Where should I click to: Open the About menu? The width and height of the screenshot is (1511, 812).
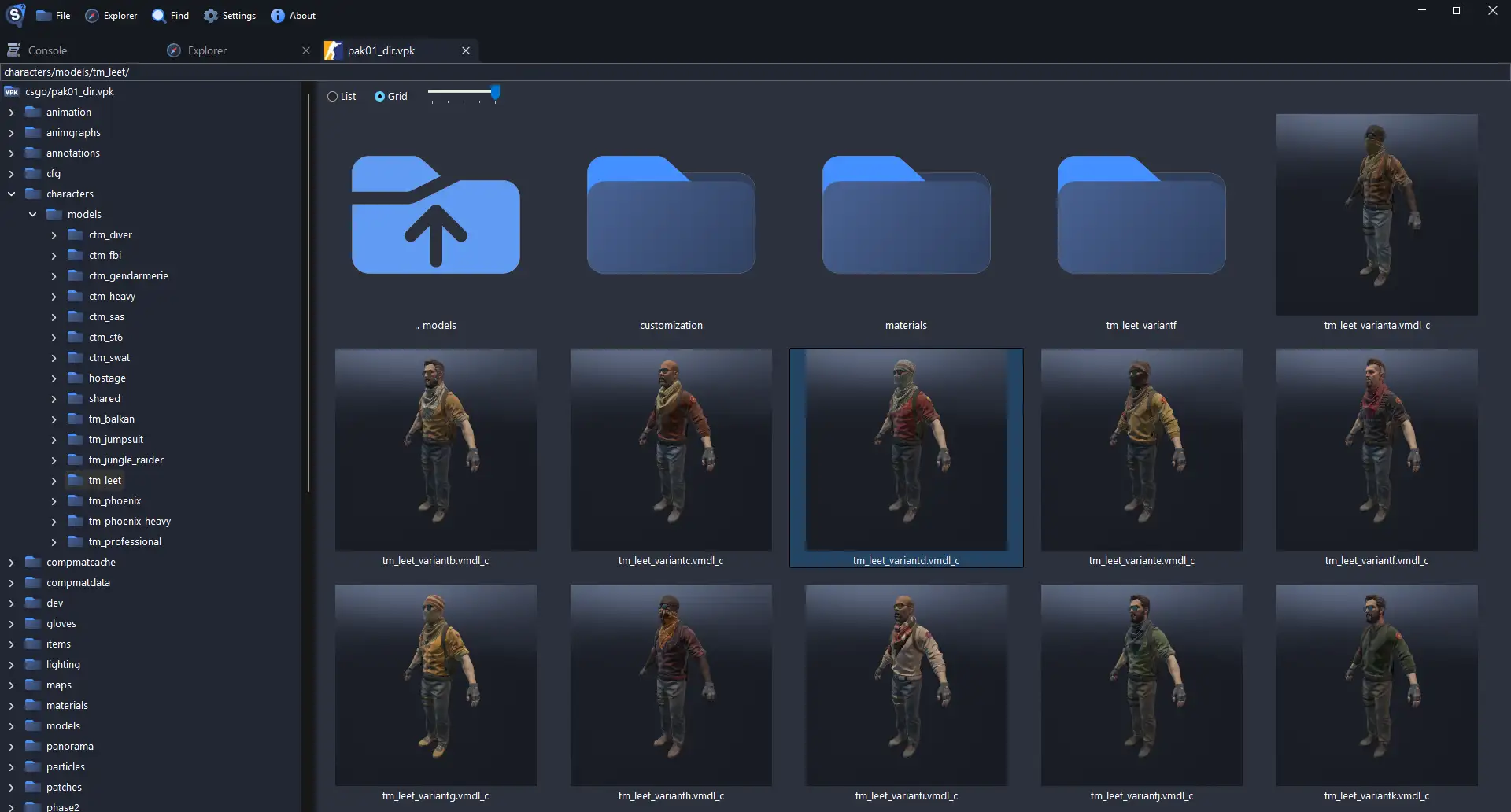click(x=293, y=15)
